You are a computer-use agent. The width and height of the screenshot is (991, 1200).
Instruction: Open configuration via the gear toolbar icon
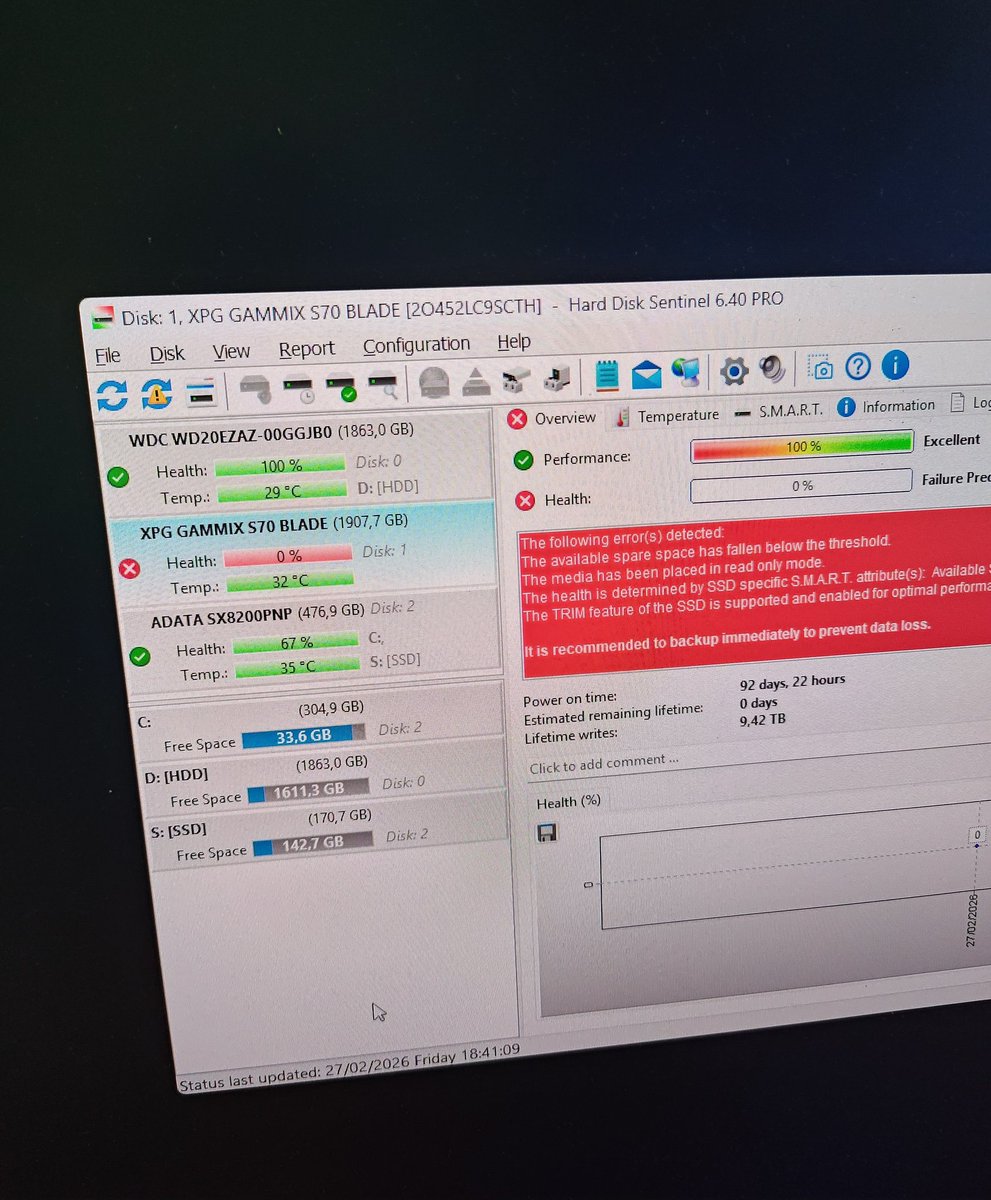click(734, 371)
